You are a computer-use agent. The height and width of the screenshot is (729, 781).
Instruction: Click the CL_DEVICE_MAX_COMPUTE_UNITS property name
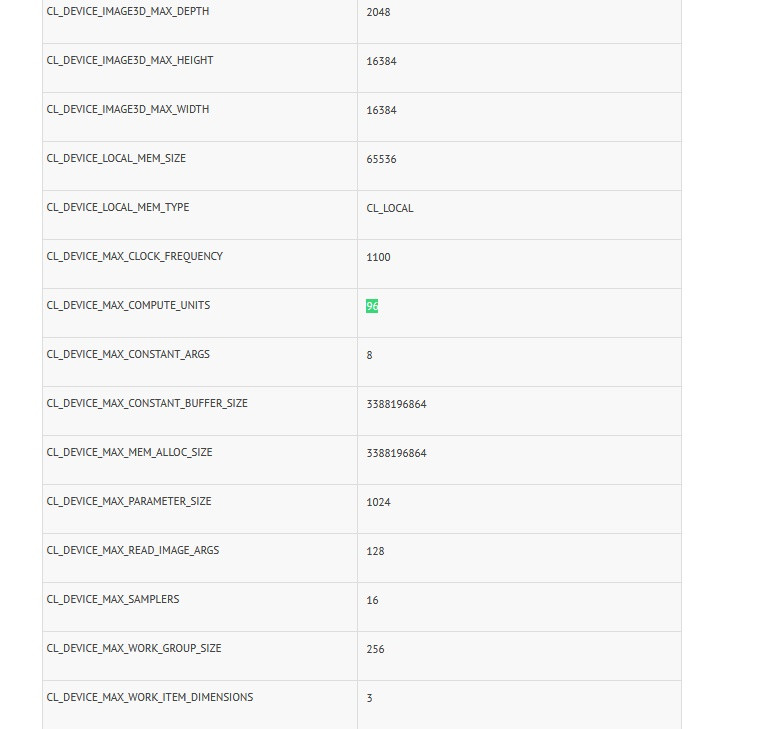click(128, 305)
